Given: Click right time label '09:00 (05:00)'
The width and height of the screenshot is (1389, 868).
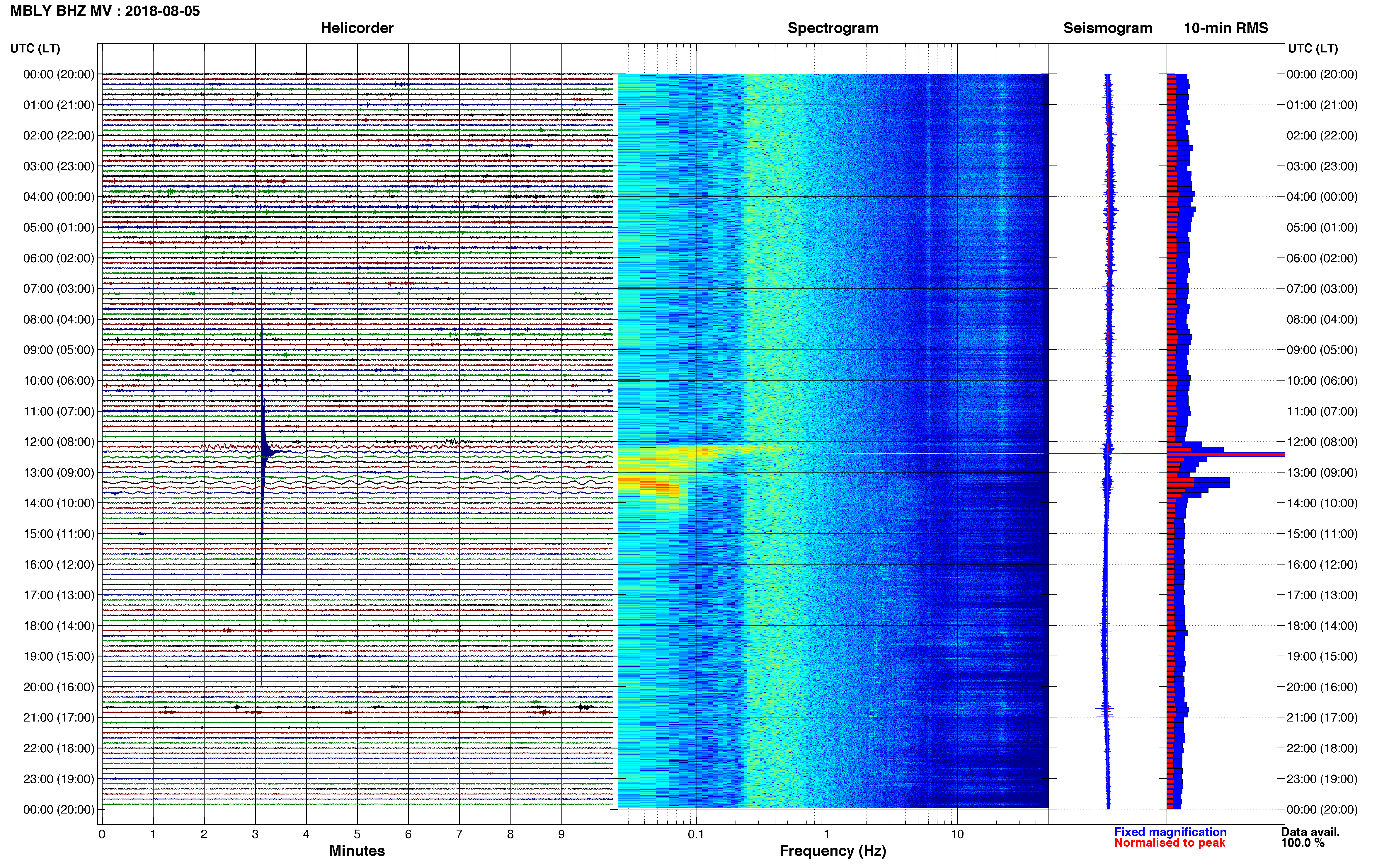Looking at the screenshot, I should click(1322, 350).
